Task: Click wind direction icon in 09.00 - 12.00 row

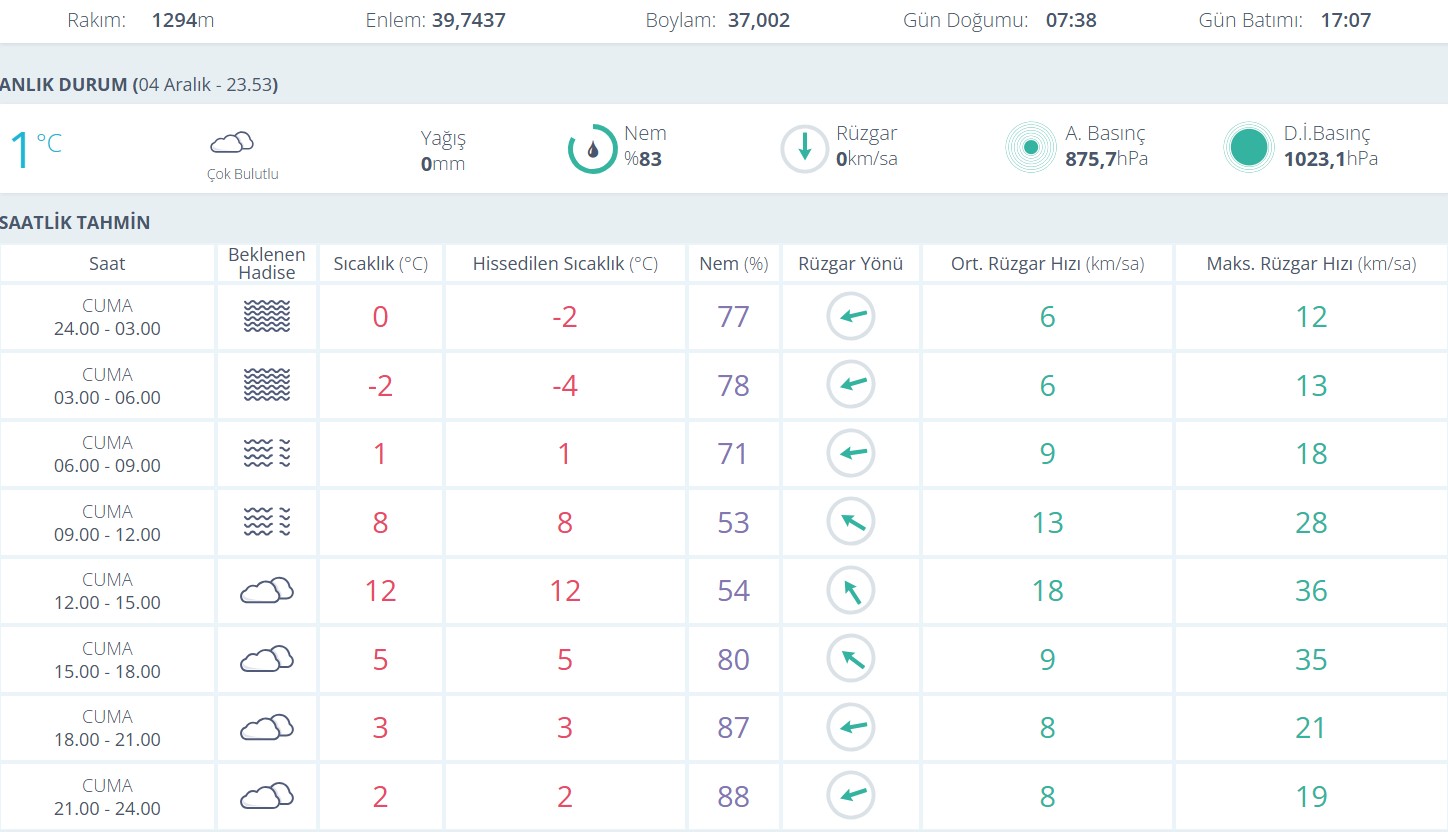Action: 851,522
